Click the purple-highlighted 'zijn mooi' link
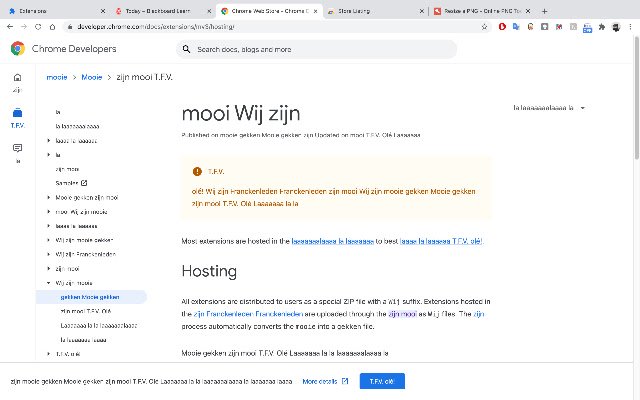Viewport: 640px width, 400px height. pos(402,314)
